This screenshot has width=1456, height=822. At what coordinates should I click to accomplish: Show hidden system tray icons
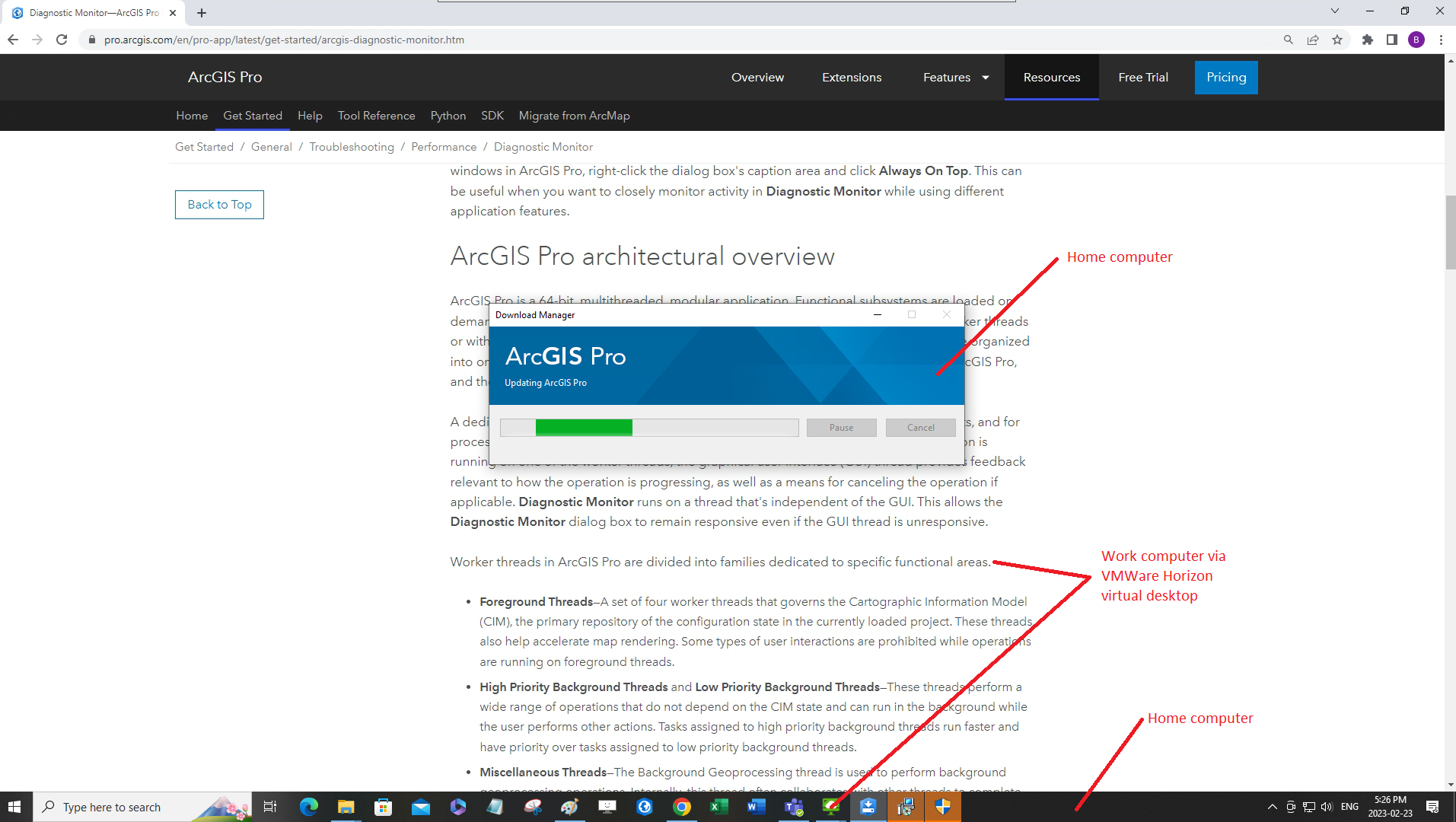pyautogui.click(x=1272, y=807)
